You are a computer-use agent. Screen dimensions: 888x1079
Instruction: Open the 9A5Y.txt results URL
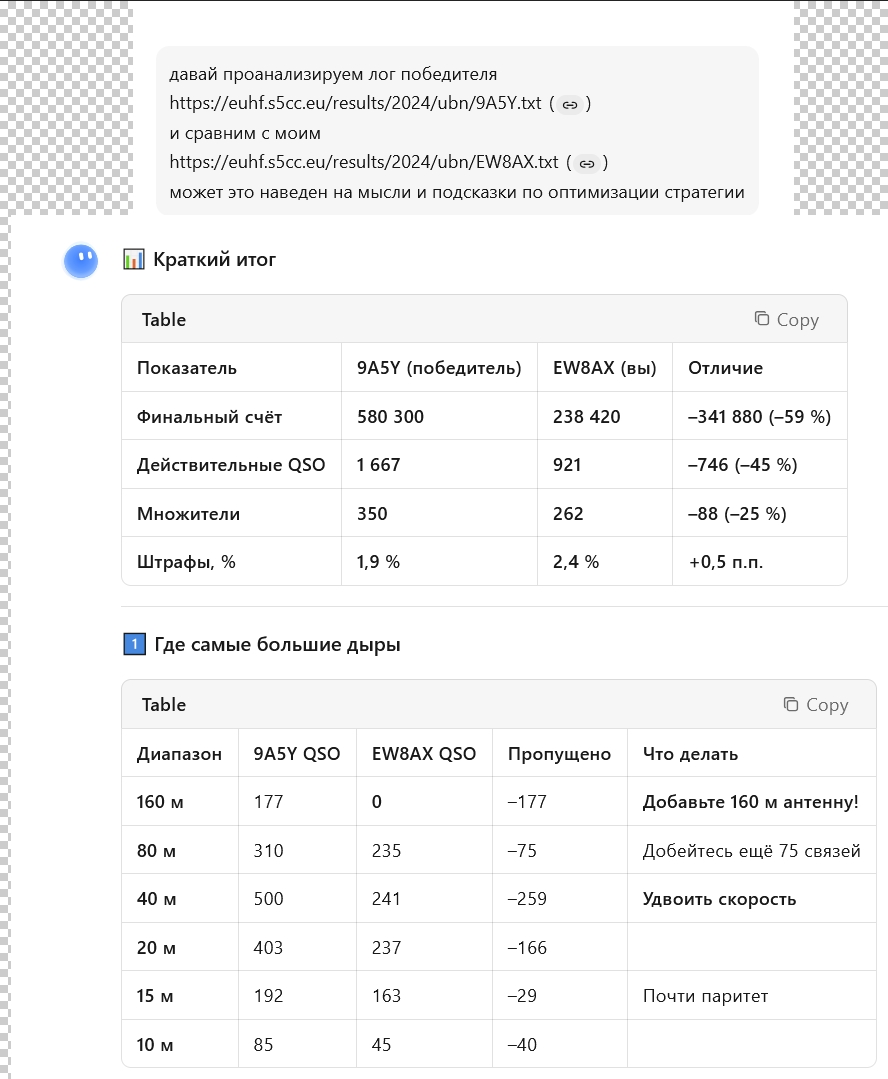tap(355, 104)
